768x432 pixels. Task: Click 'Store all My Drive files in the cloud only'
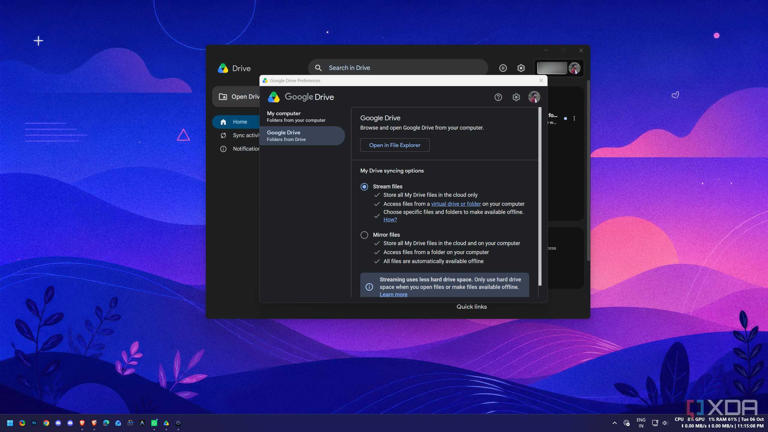(x=431, y=195)
